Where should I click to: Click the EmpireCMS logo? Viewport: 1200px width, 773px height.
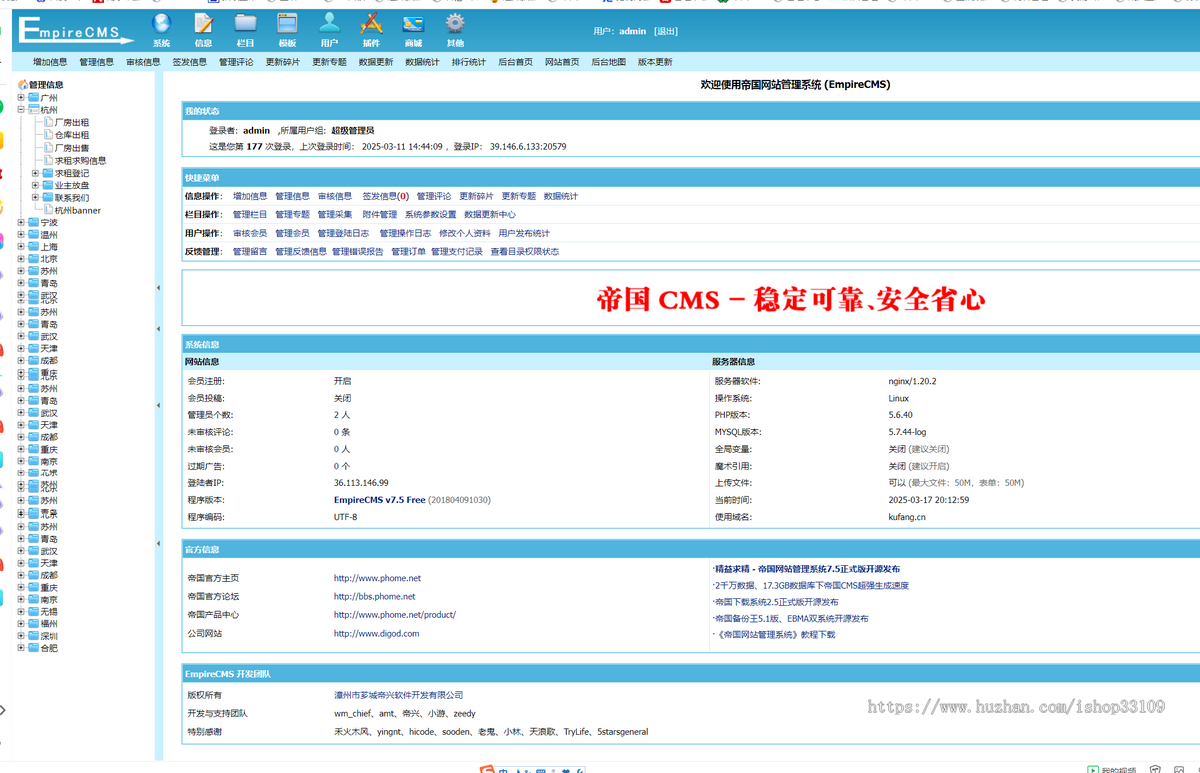76,31
